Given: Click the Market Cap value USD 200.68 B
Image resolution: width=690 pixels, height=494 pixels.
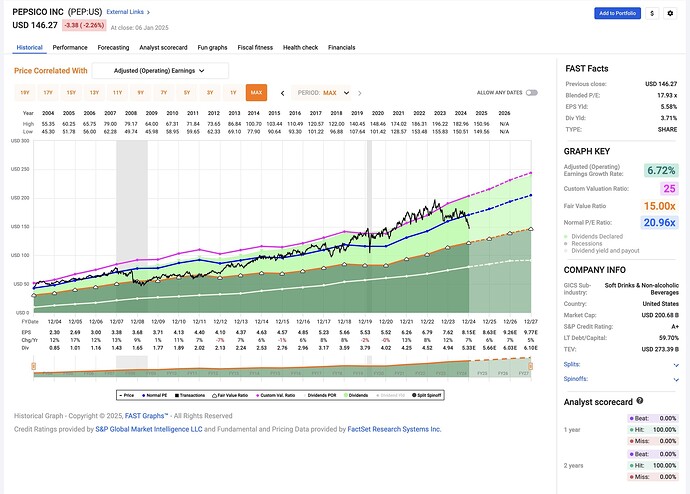Looking at the screenshot, I should [660, 315].
